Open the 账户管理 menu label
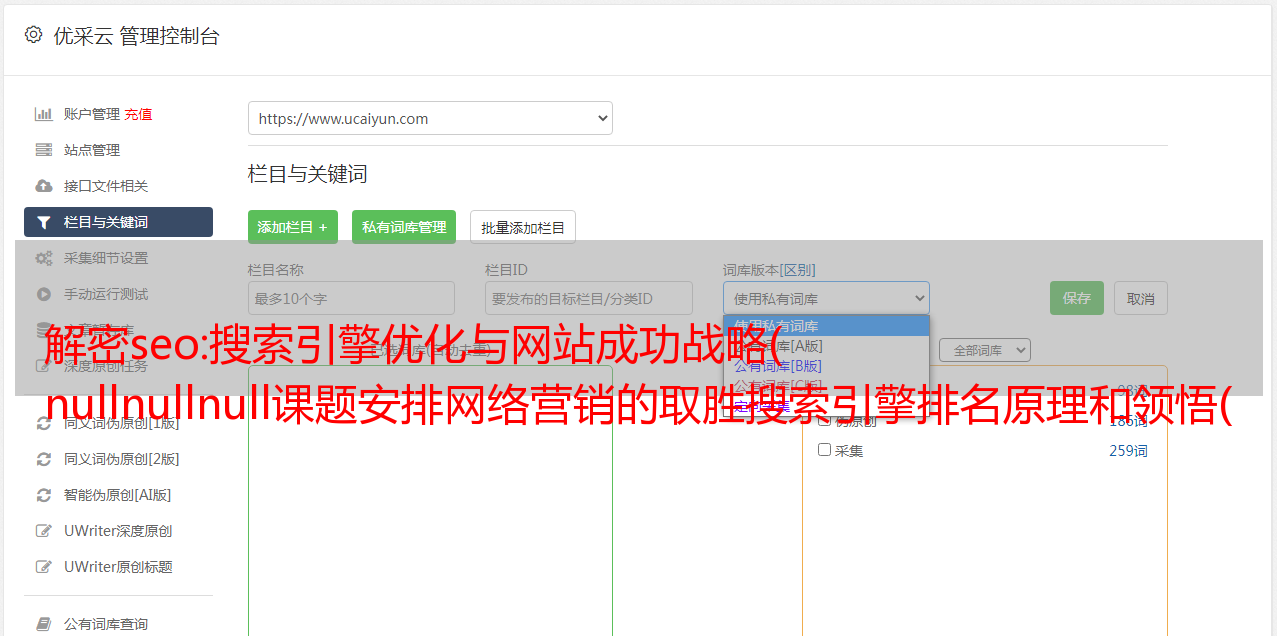 click(x=92, y=114)
